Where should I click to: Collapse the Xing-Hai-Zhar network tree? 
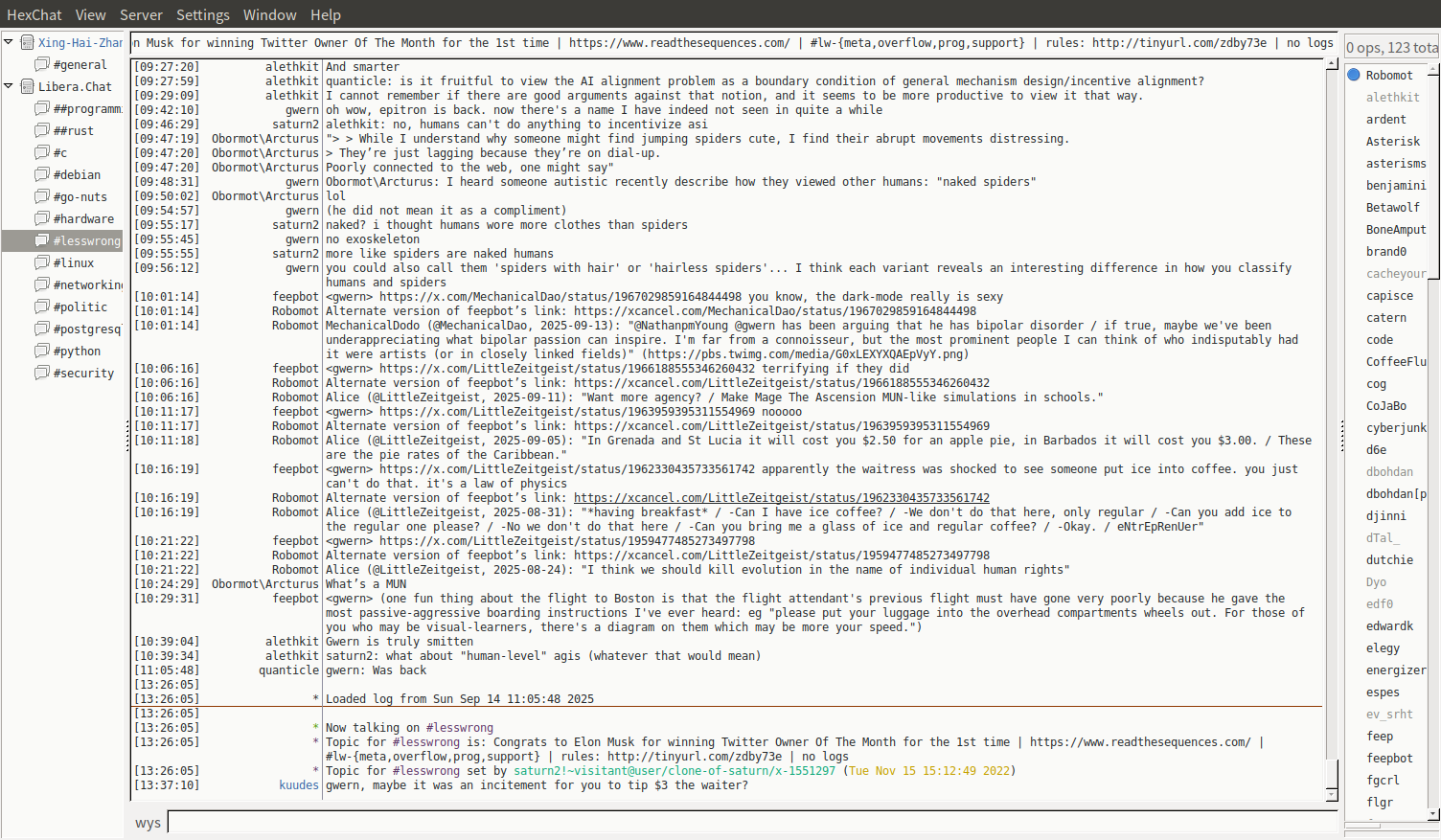9,42
